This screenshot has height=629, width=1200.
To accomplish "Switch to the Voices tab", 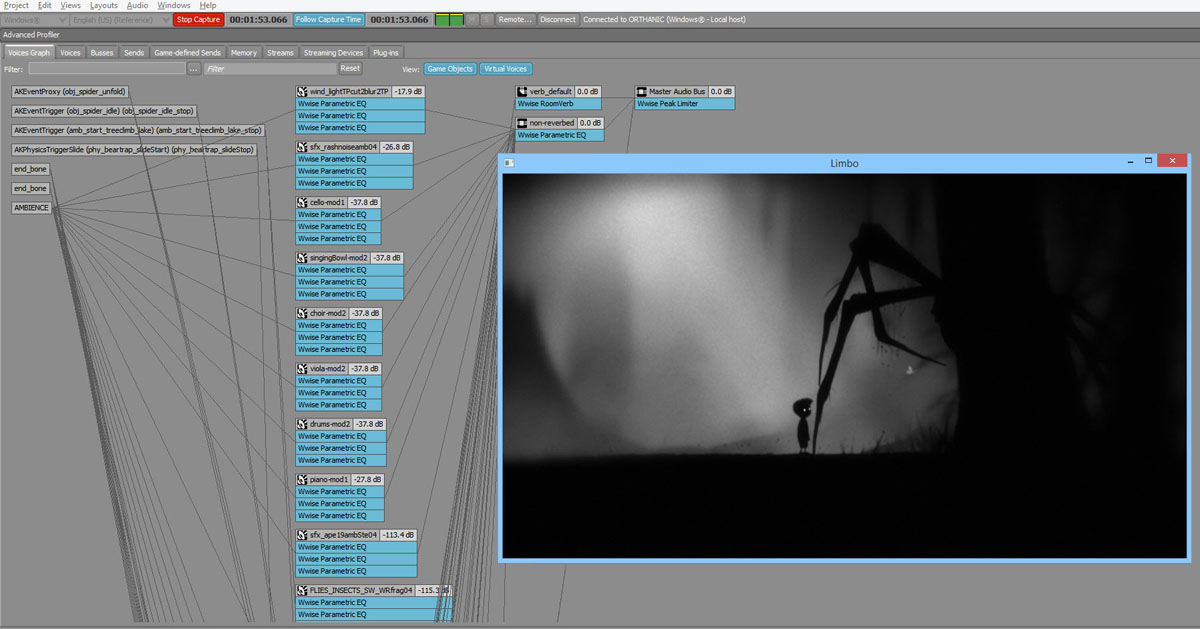I will coord(70,52).
